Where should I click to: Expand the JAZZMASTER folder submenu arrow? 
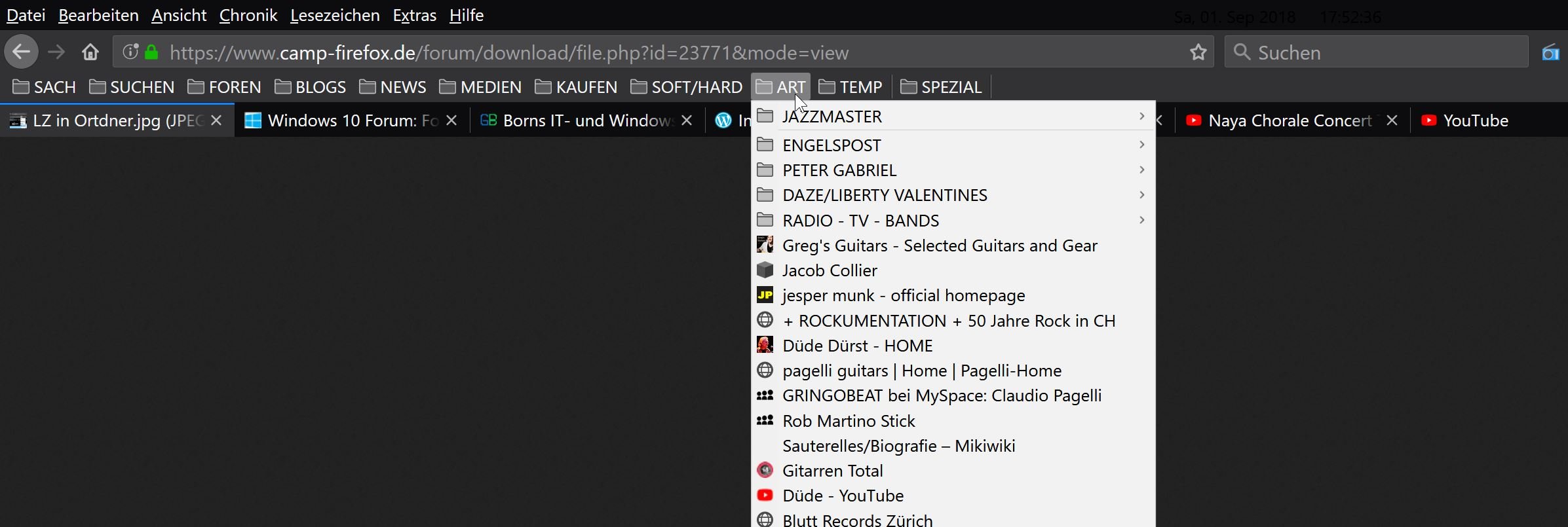pos(1141,116)
